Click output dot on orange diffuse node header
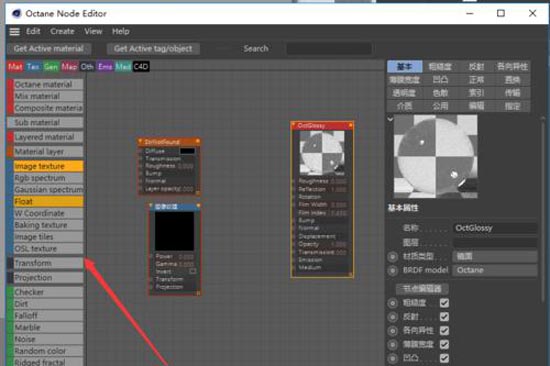 pyautogui.click(x=198, y=141)
